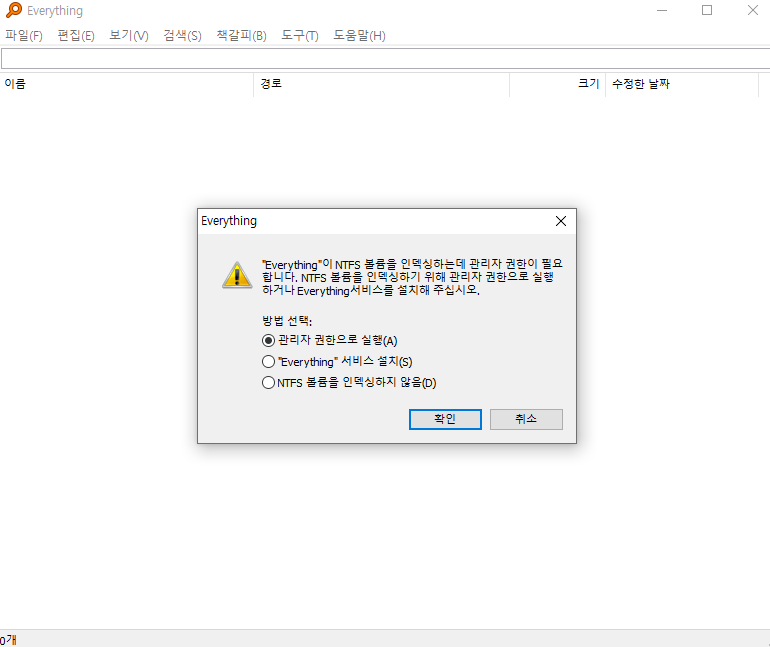This screenshot has width=770, height=647.
Task: Close the Everything main window
Action: point(752,10)
